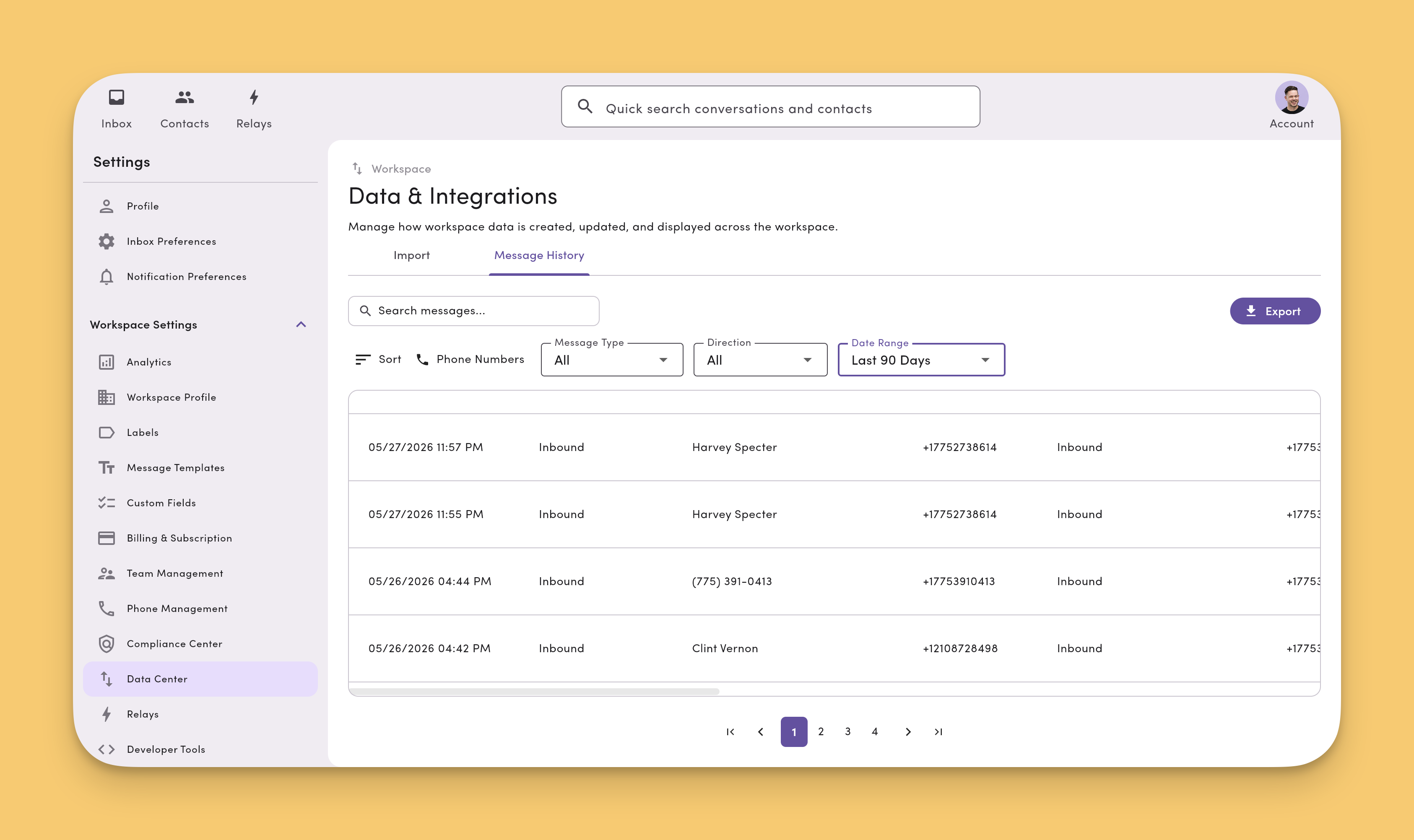
Task: Open Profile settings
Action: click(x=200, y=206)
